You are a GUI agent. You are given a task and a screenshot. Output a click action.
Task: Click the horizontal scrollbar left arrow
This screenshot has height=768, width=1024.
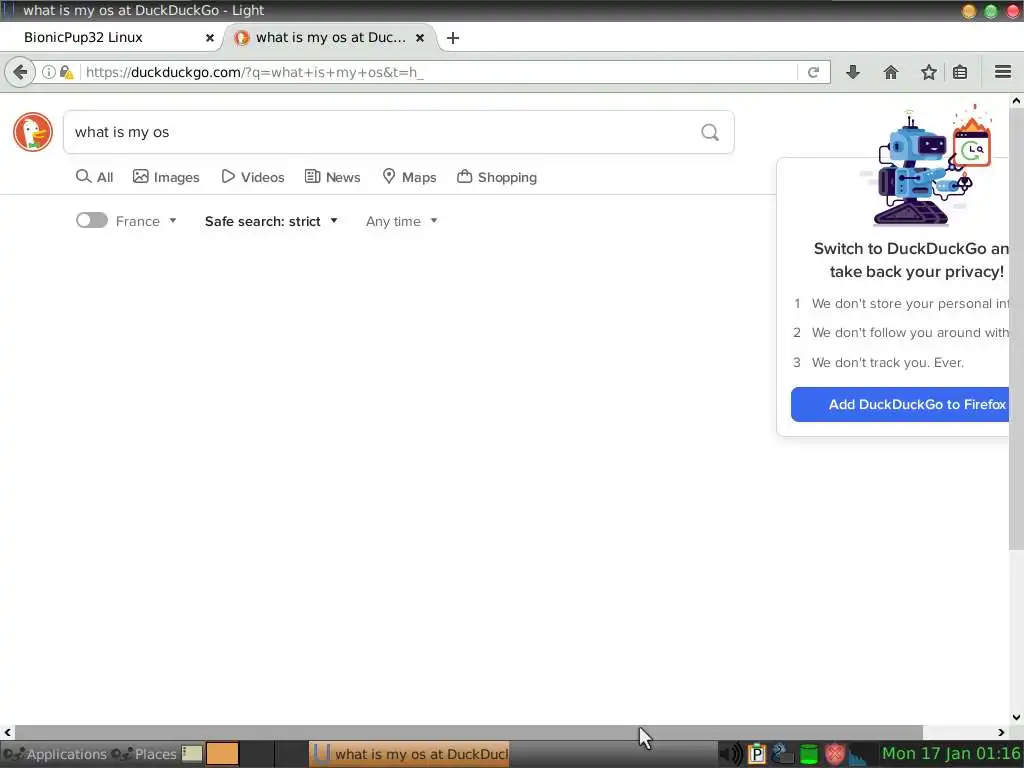[x=7, y=733]
